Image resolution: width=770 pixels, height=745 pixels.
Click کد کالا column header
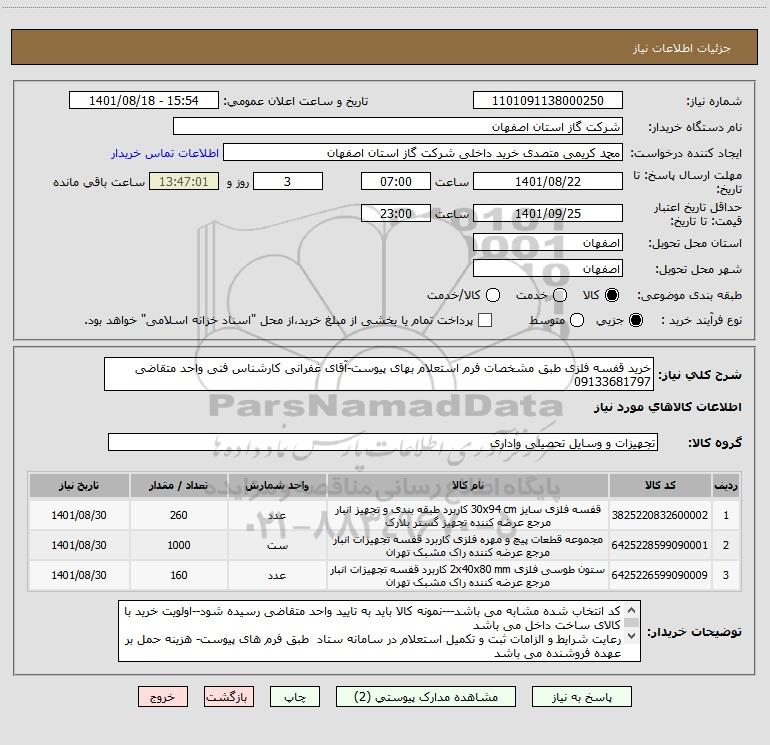point(660,485)
